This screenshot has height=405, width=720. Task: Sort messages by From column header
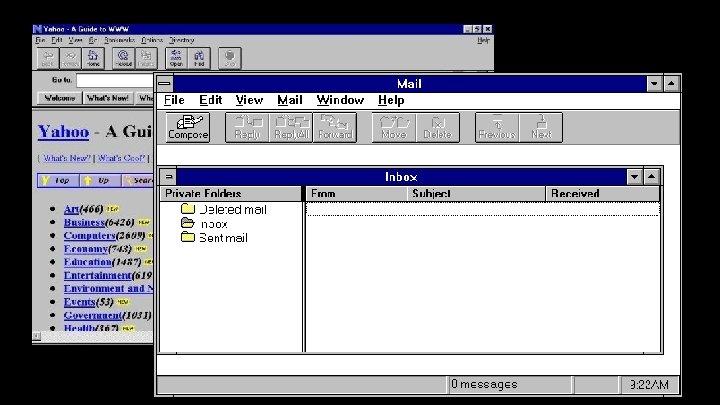click(x=356, y=194)
